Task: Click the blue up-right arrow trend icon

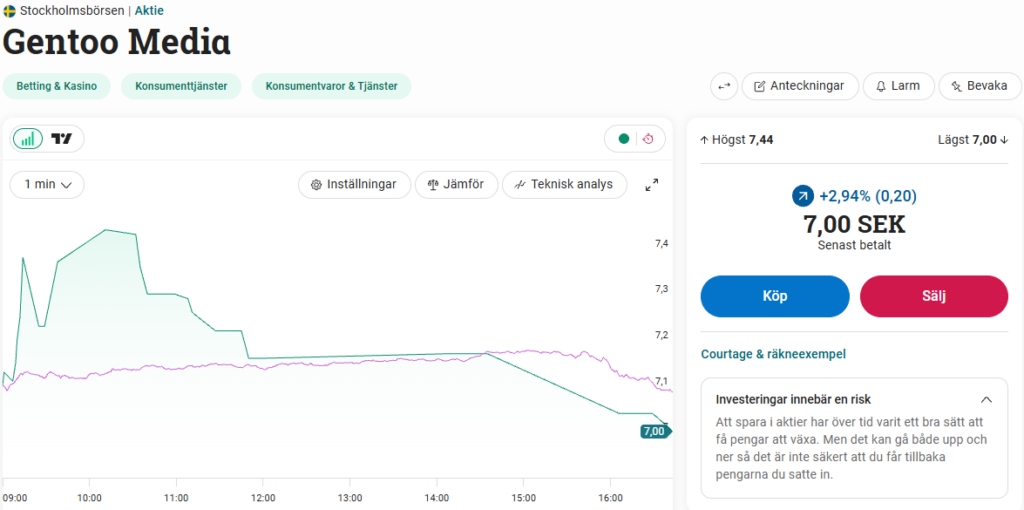Action: (802, 196)
